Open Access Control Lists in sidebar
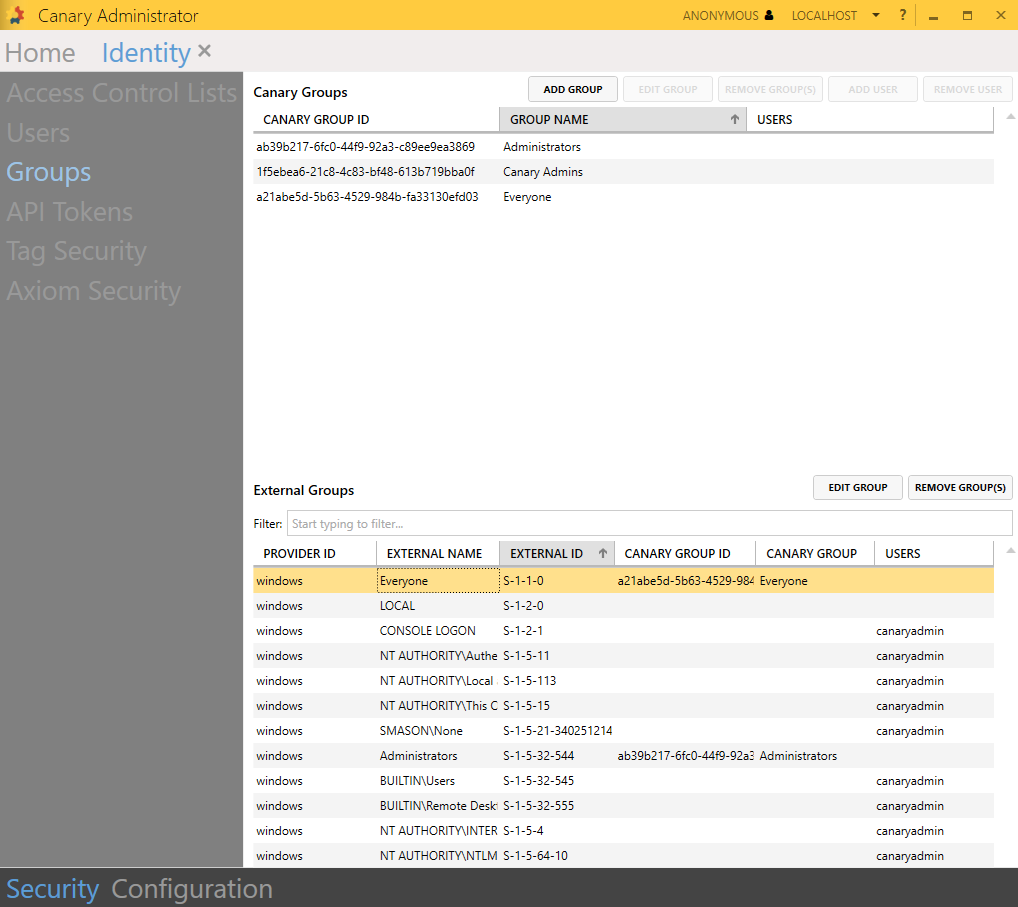This screenshot has height=907, width=1018. [121, 93]
